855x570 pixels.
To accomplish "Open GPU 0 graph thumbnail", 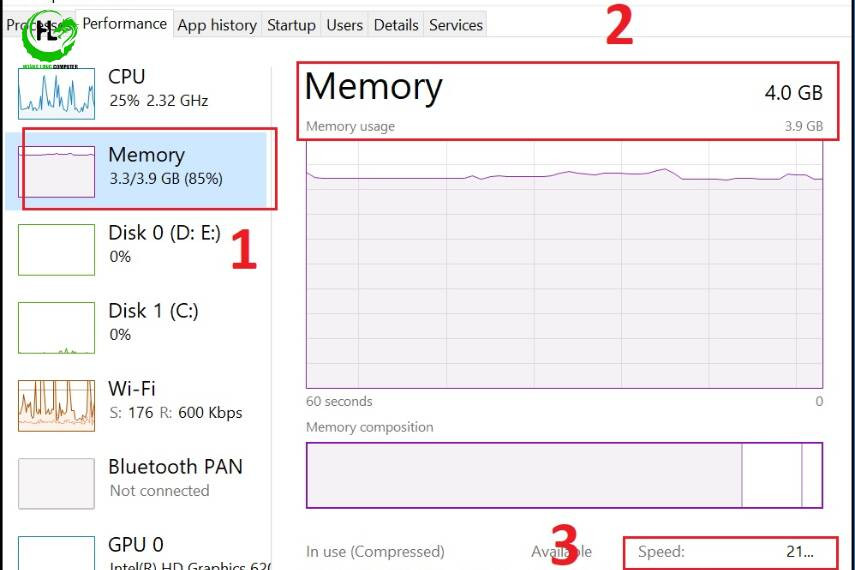I will coord(56,553).
